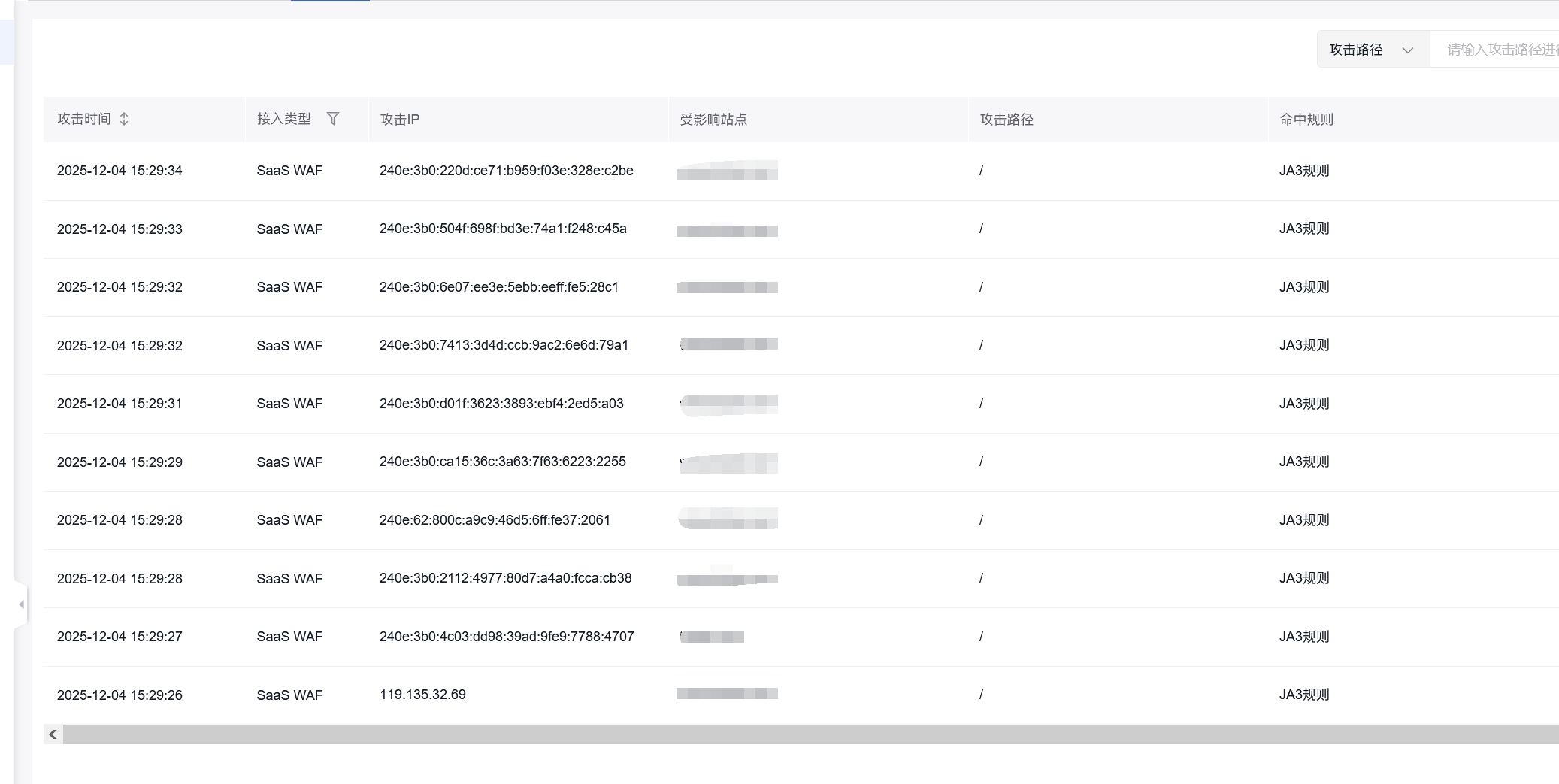Select attack IP 119.135.32.69
The image size is (1559, 784).
point(422,695)
